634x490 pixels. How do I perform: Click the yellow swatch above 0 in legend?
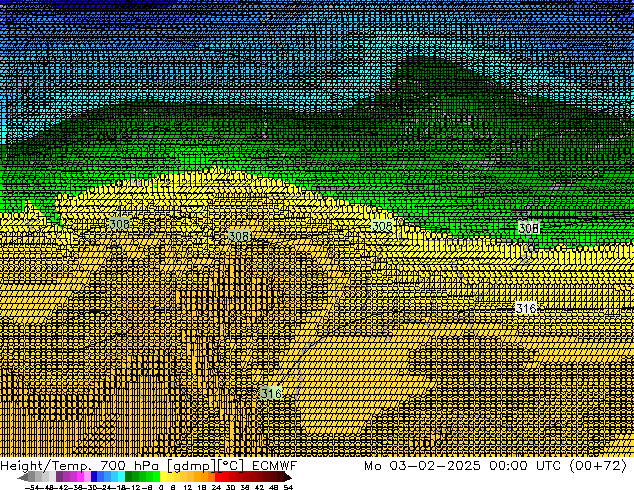click(164, 476)
